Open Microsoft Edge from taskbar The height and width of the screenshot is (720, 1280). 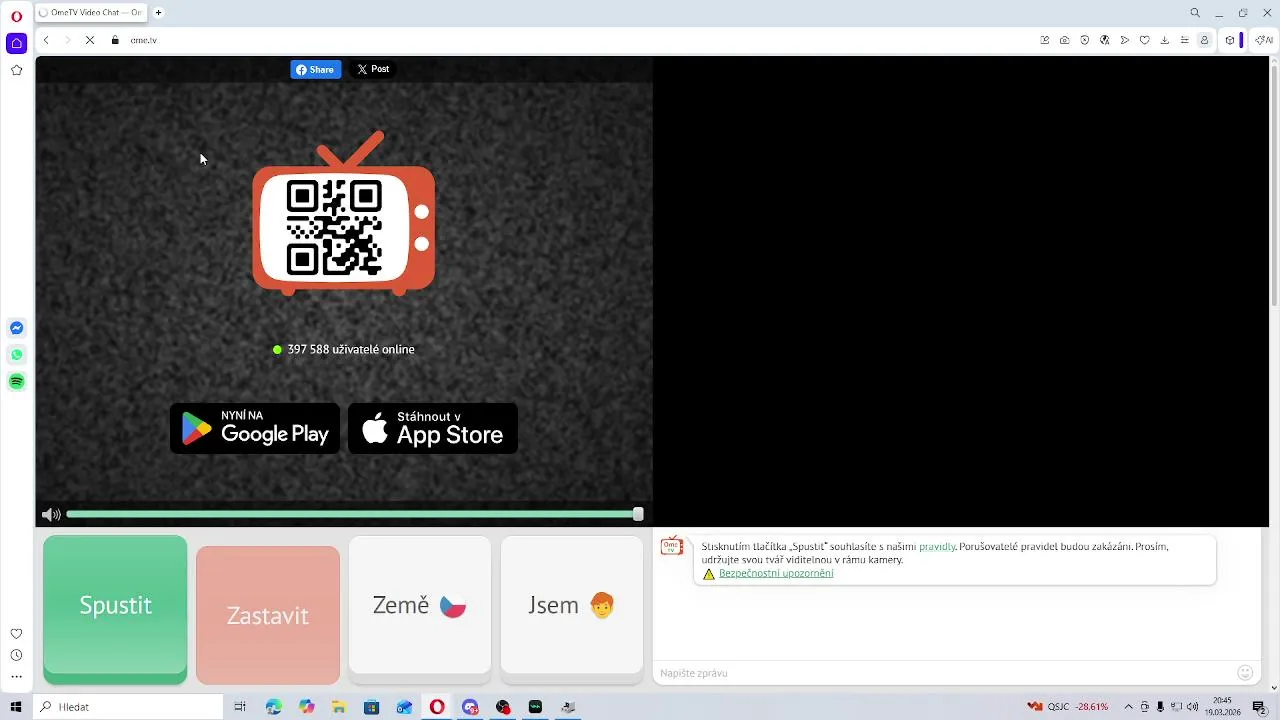click(x=274, y=707)
